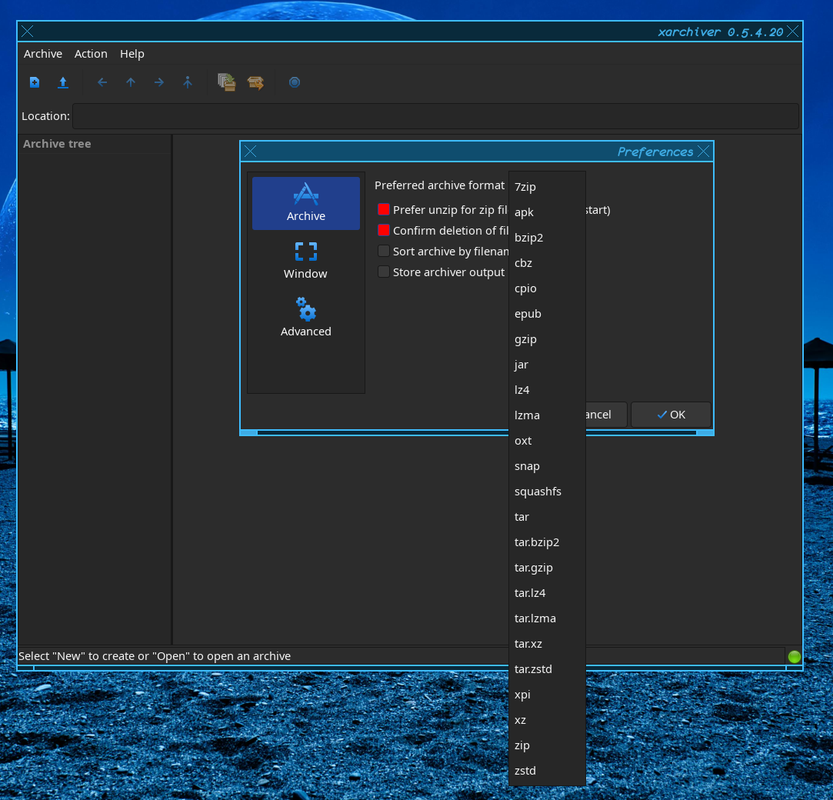Select squashfs format option
The height and width of the screenshot is (800, 833).
click(x=547, y=492)
